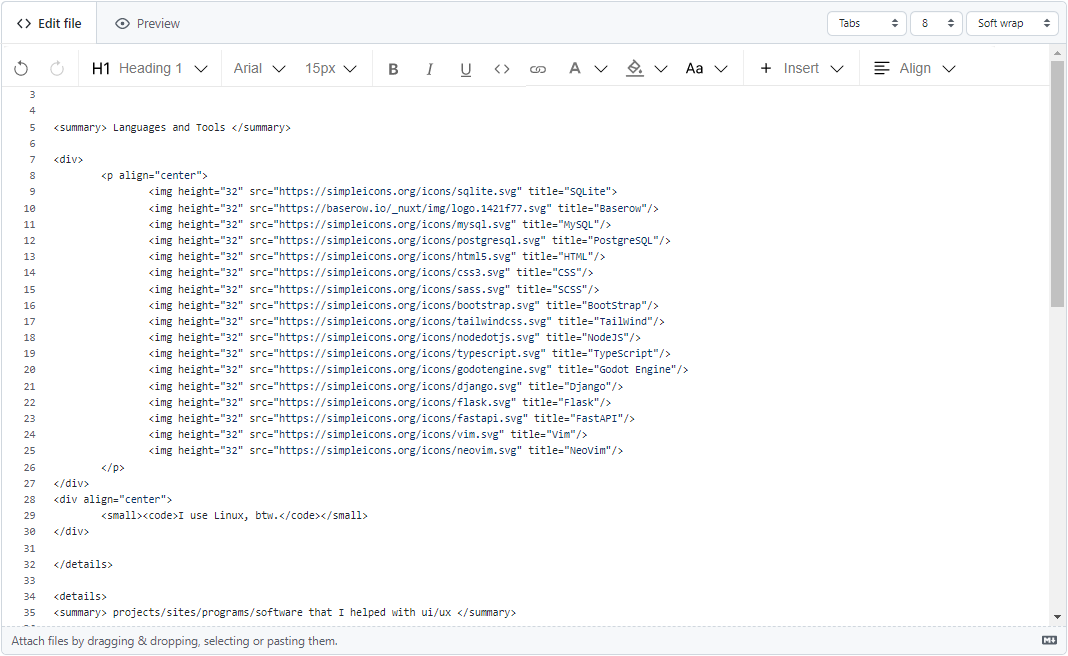Click the closing details tag line
Screen dimensions: 1068x656
(83, 565)
